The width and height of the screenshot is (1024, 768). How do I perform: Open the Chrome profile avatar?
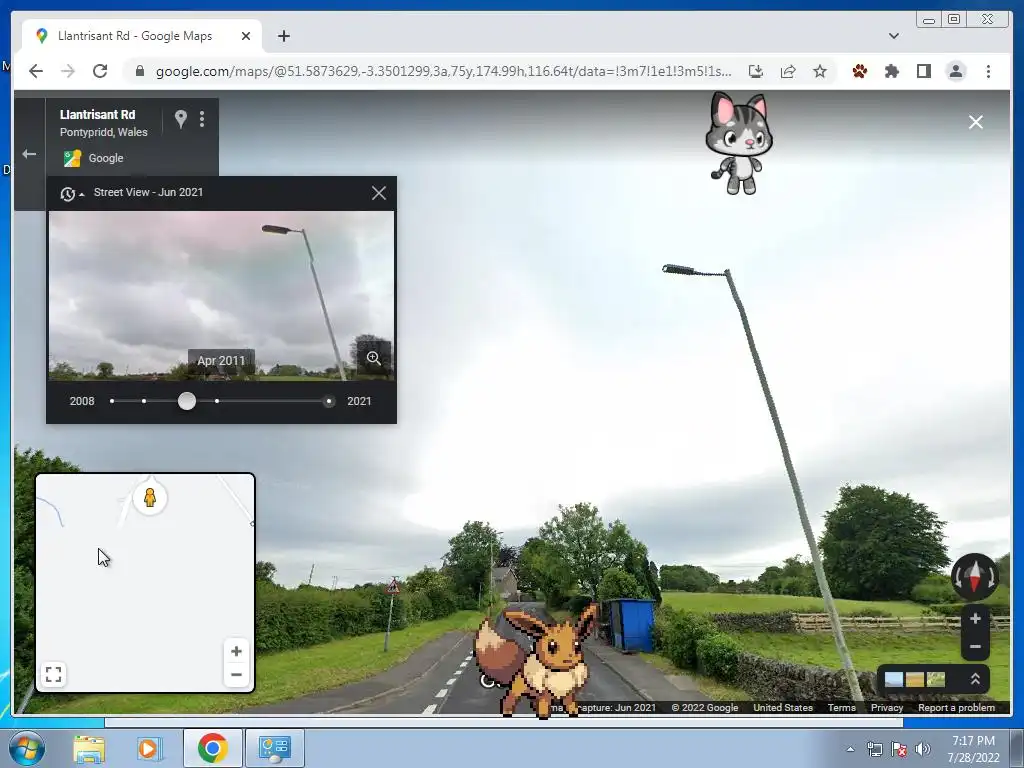point(955,71)
